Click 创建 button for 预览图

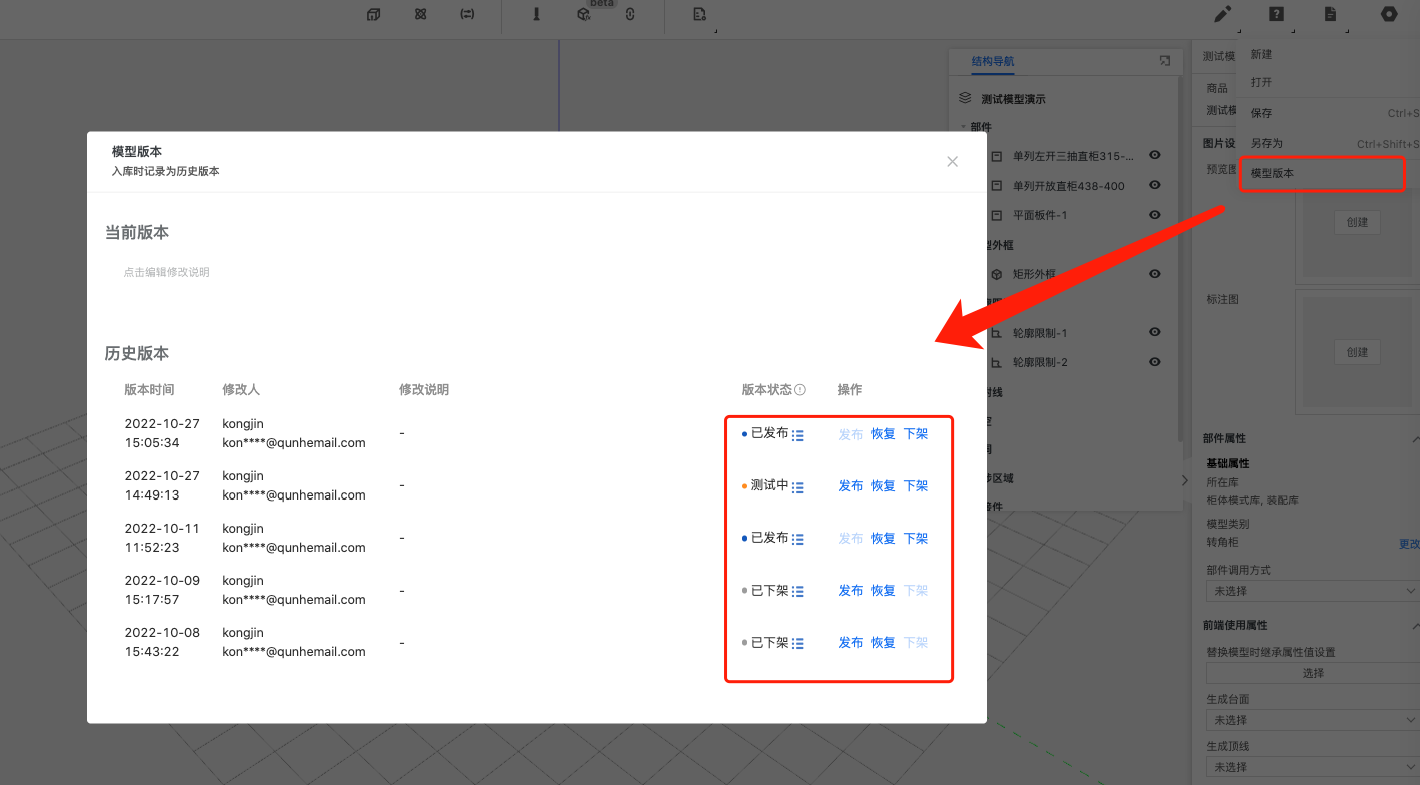point(1357,222)
